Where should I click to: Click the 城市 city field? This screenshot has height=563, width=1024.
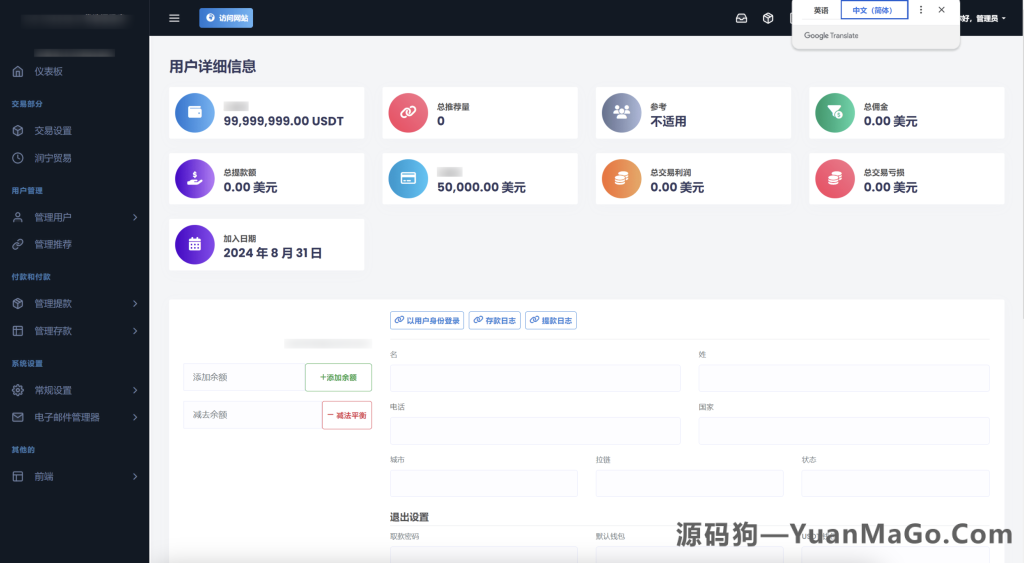(x=484, y=483)
